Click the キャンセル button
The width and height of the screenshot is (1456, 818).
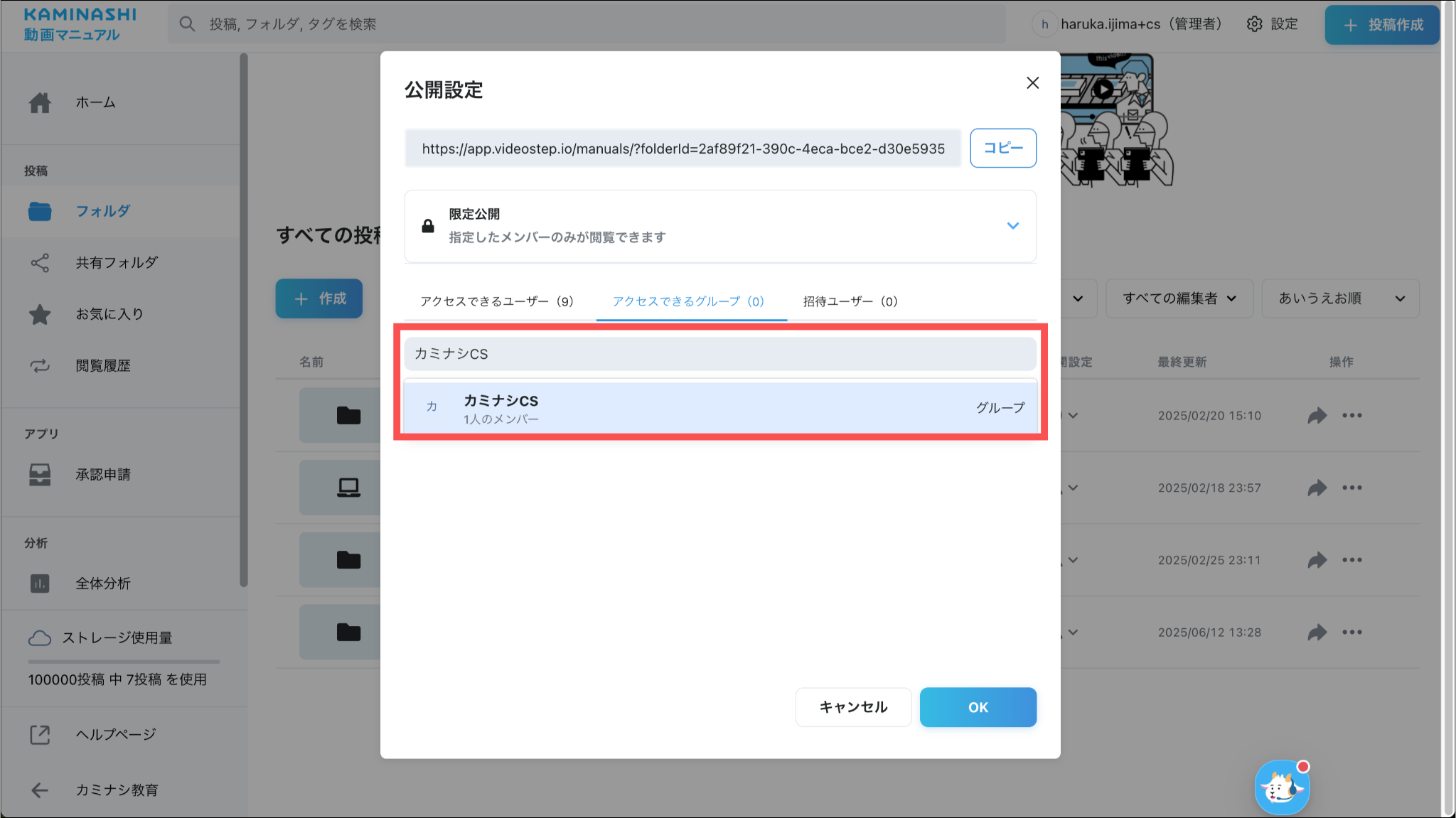pos(853,707)
